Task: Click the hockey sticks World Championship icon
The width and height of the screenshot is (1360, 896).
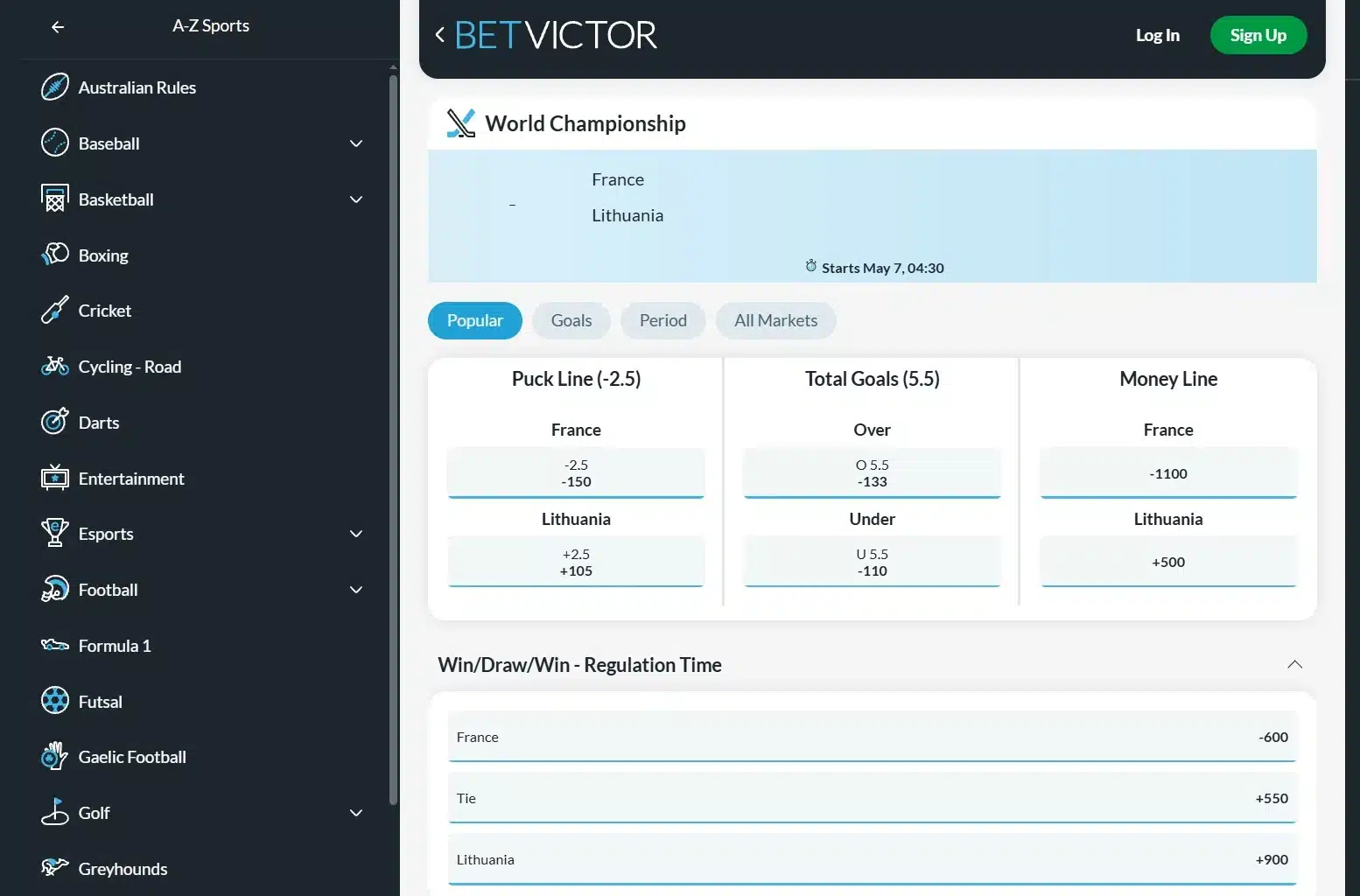Action: [x=461, y=123]
